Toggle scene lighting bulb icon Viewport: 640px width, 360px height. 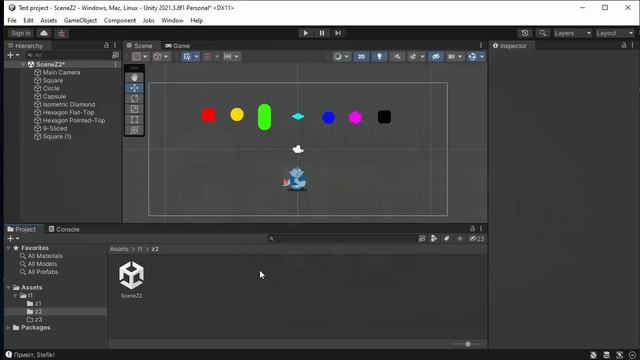[379, 57]
